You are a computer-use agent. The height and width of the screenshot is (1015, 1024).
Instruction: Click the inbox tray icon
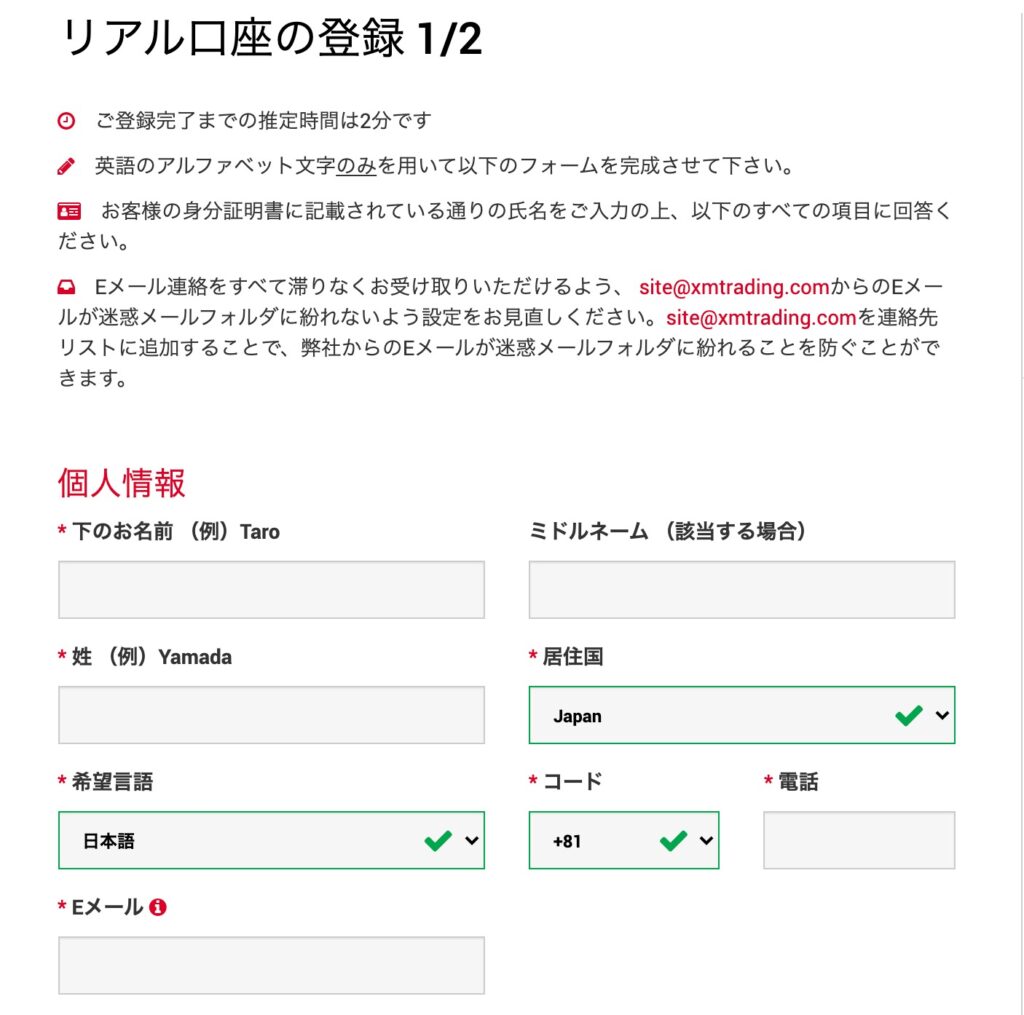[x=66, y=288]
